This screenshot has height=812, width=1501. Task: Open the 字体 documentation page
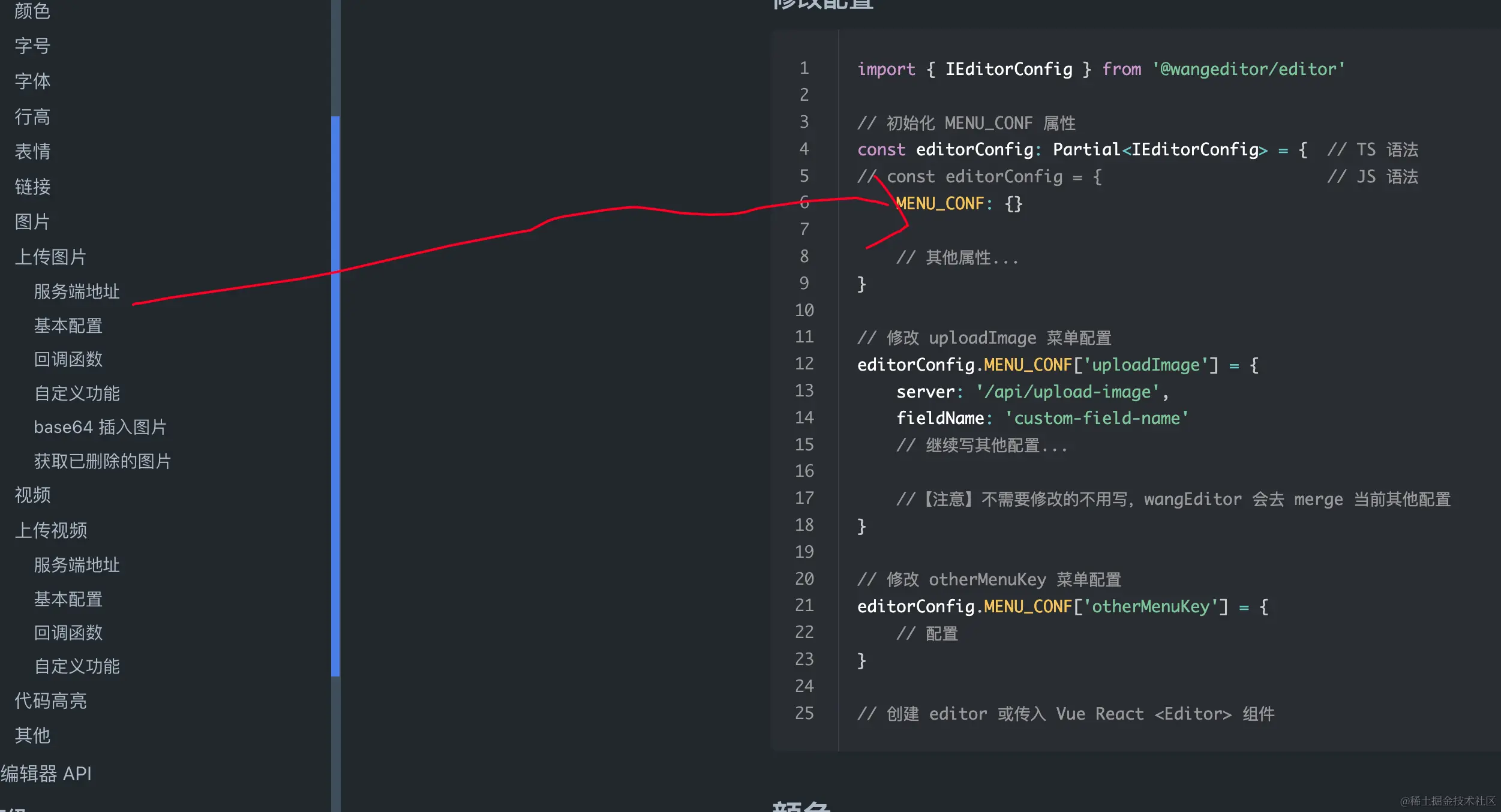pyautogui.click(x=31, y=82)
